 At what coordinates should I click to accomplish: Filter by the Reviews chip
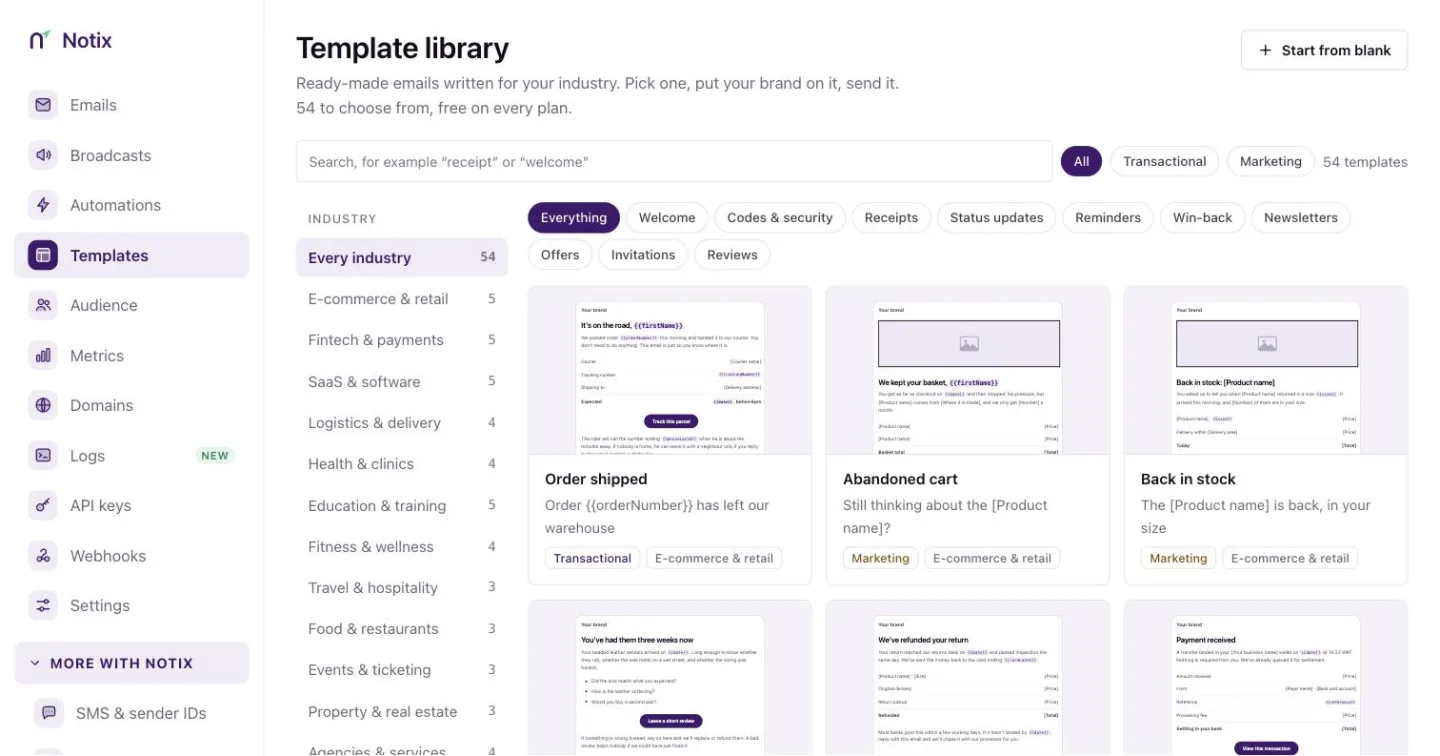732,254
